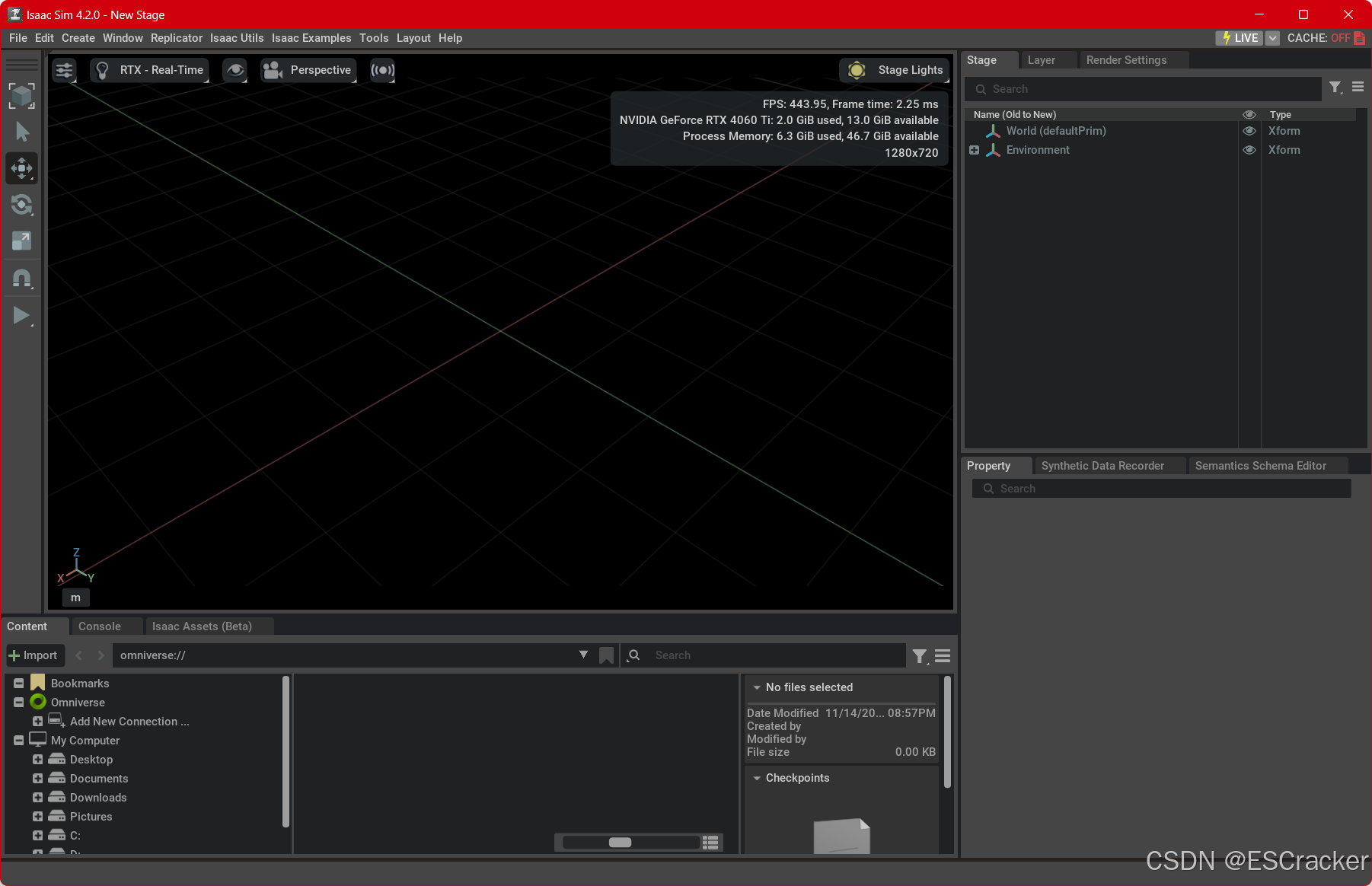The height and width of the screenshot is (886, 1372).
Task: Open viewport settings sliders icon
Action: pyautogui.click(x=65, y=70)
